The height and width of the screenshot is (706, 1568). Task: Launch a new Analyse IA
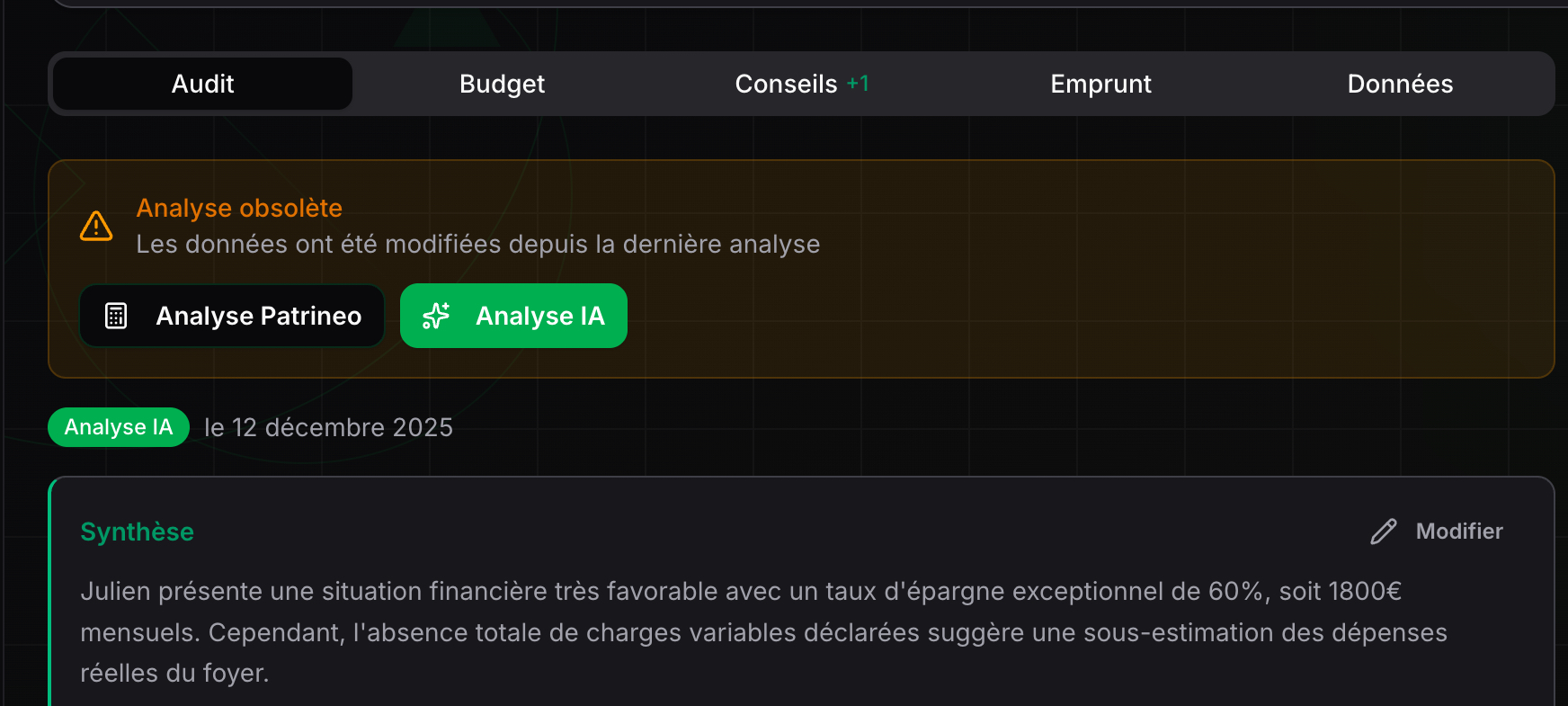(x=513, y=316)
